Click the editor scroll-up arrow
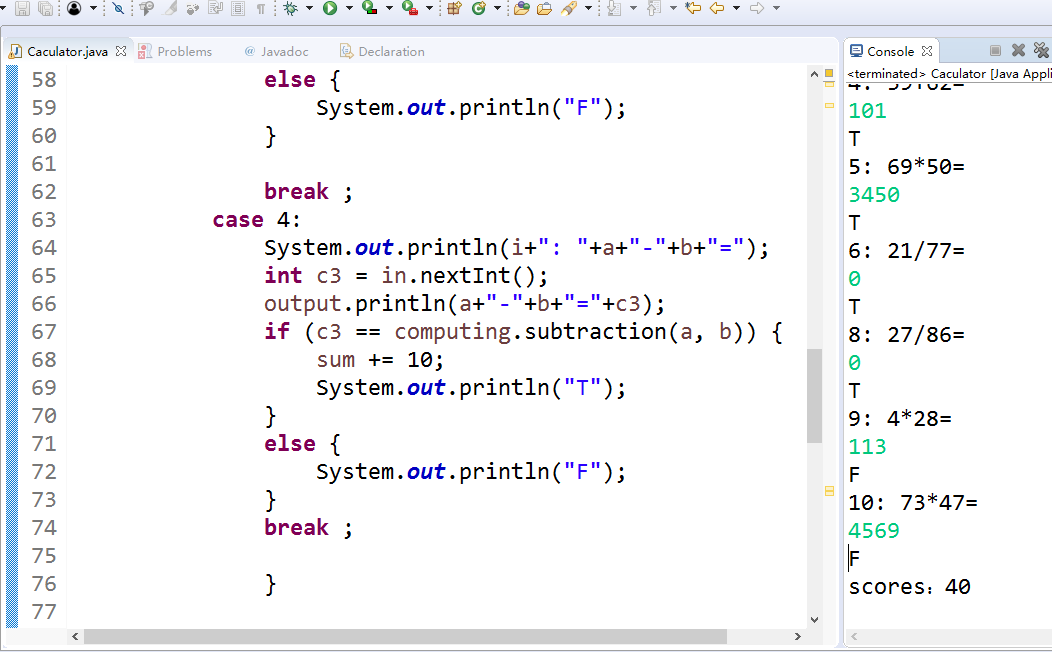Screen dimensions: 1052x652 pyautogui.click(x=814, y=74)
